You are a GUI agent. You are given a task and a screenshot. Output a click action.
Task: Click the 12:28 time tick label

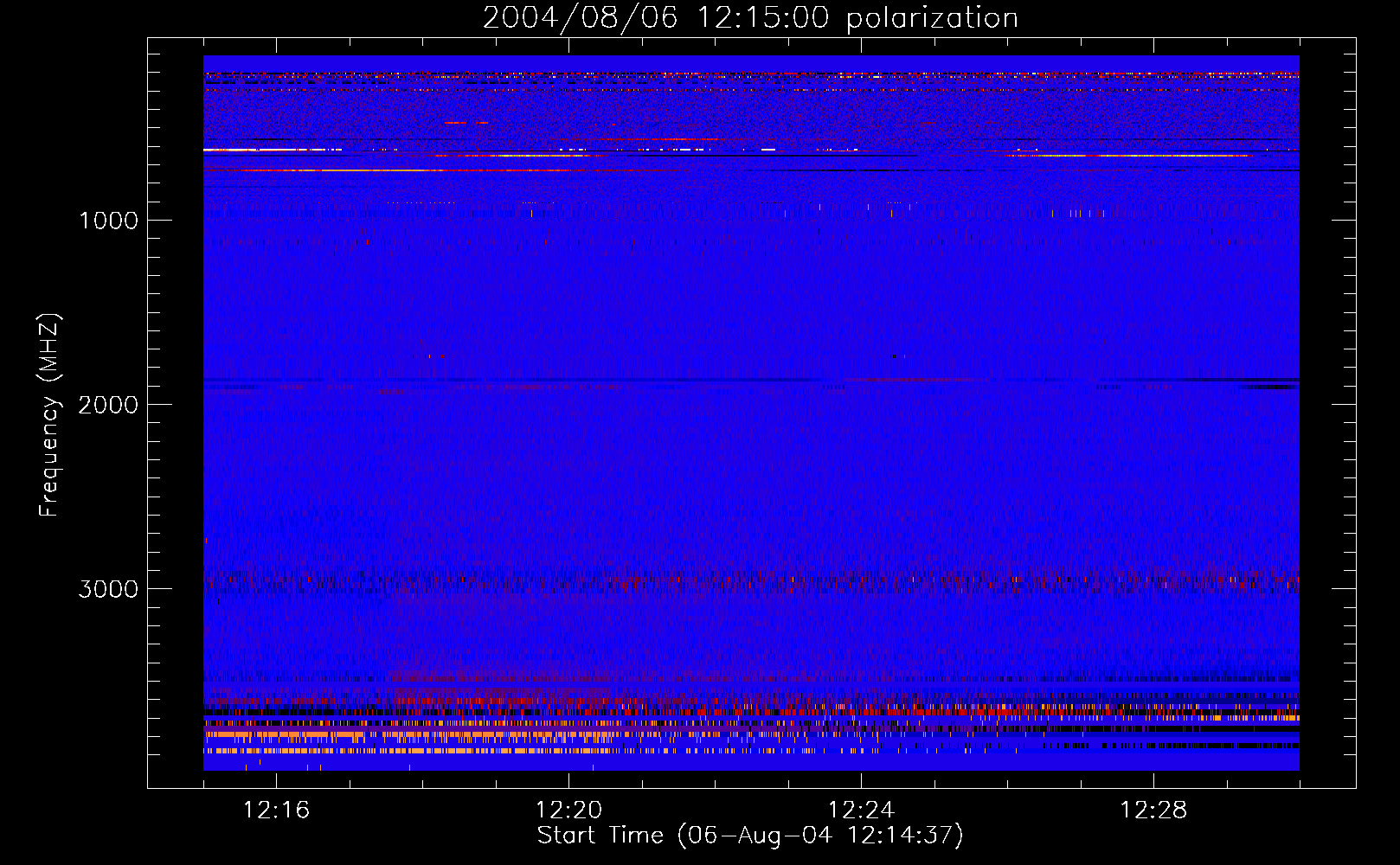point(1153,811)
